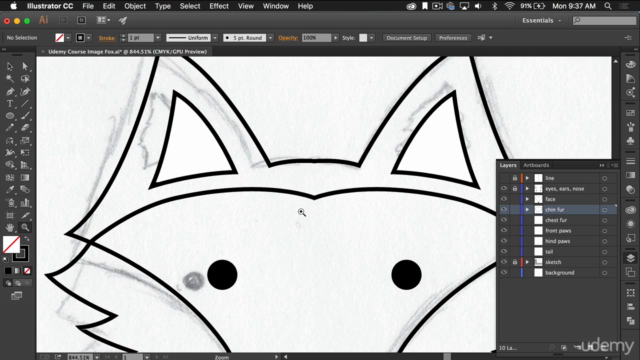Open the Opacity panel link
Viewport: 640px width, 360px height.
pyautogui.click(x=288, y=38)
